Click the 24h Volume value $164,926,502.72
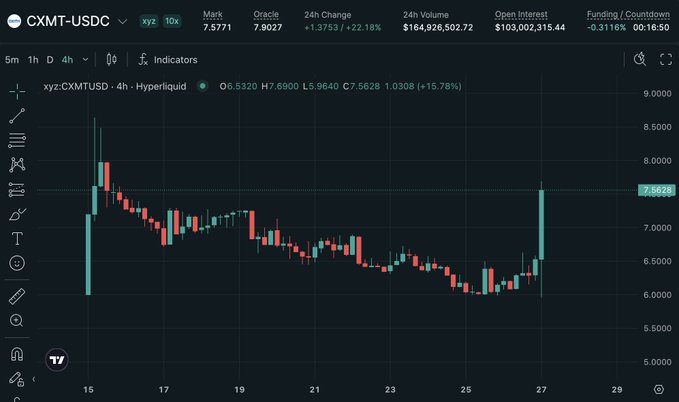The height and width of the screenshot is (402, 679). pos(438,27)
